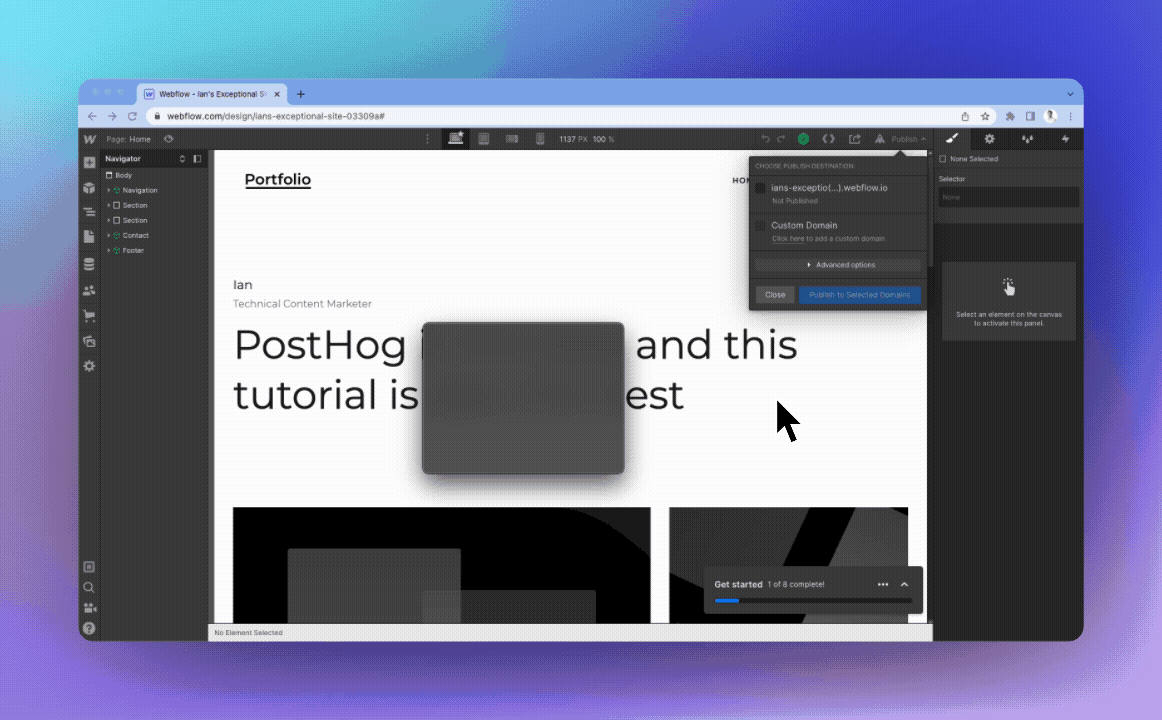Open the CMS Collections panel
The width and height of the screenshot is (1162, 720).
point(89,264)
